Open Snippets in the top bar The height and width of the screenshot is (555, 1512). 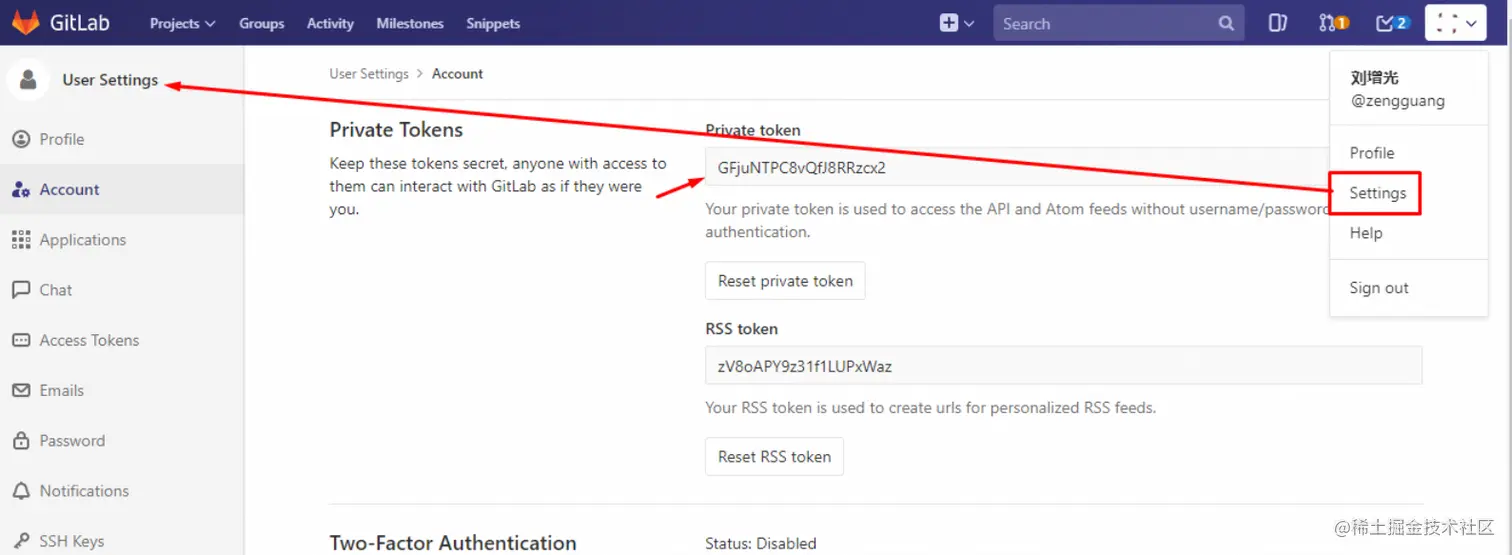tap(493, 23)
